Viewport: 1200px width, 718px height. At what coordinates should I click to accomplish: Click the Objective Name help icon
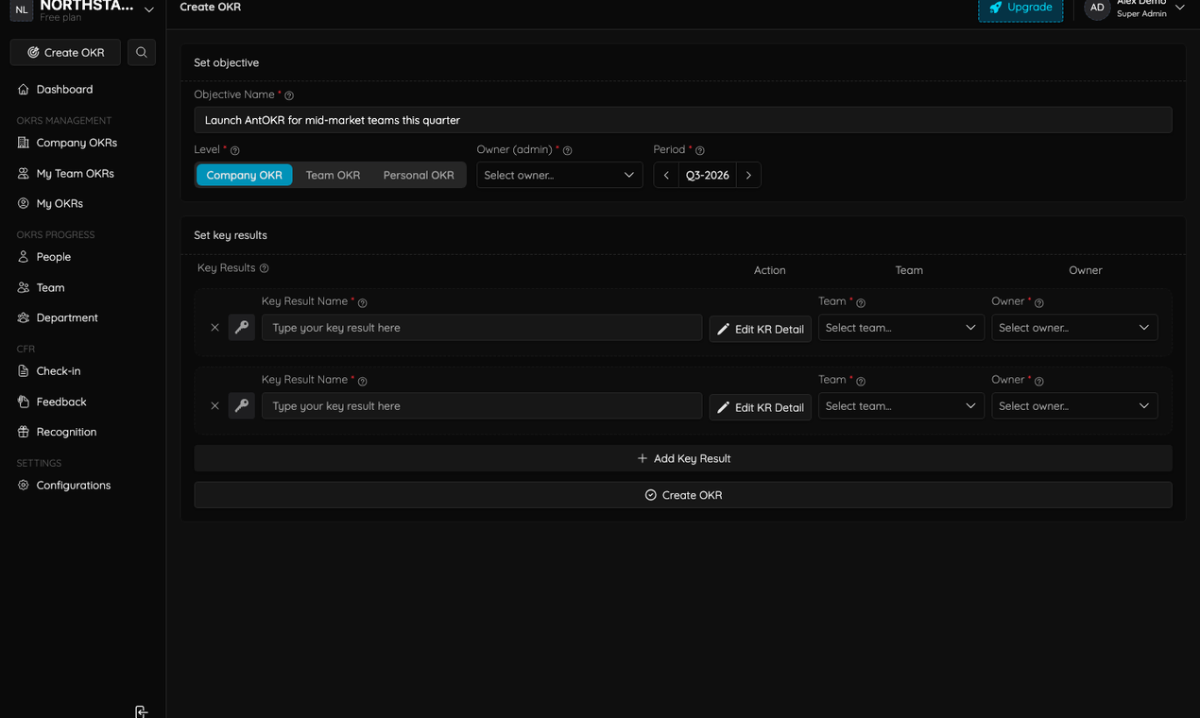pyautogui.click(x=289, y=95)
